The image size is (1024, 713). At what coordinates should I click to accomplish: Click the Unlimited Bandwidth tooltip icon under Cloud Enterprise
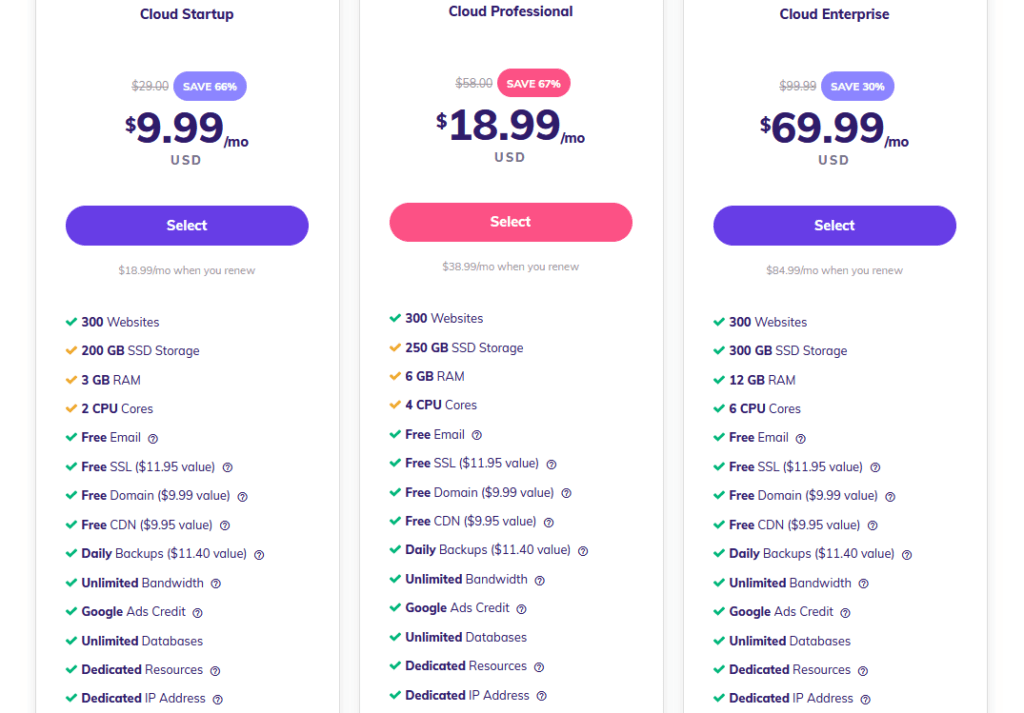(863, 583)
